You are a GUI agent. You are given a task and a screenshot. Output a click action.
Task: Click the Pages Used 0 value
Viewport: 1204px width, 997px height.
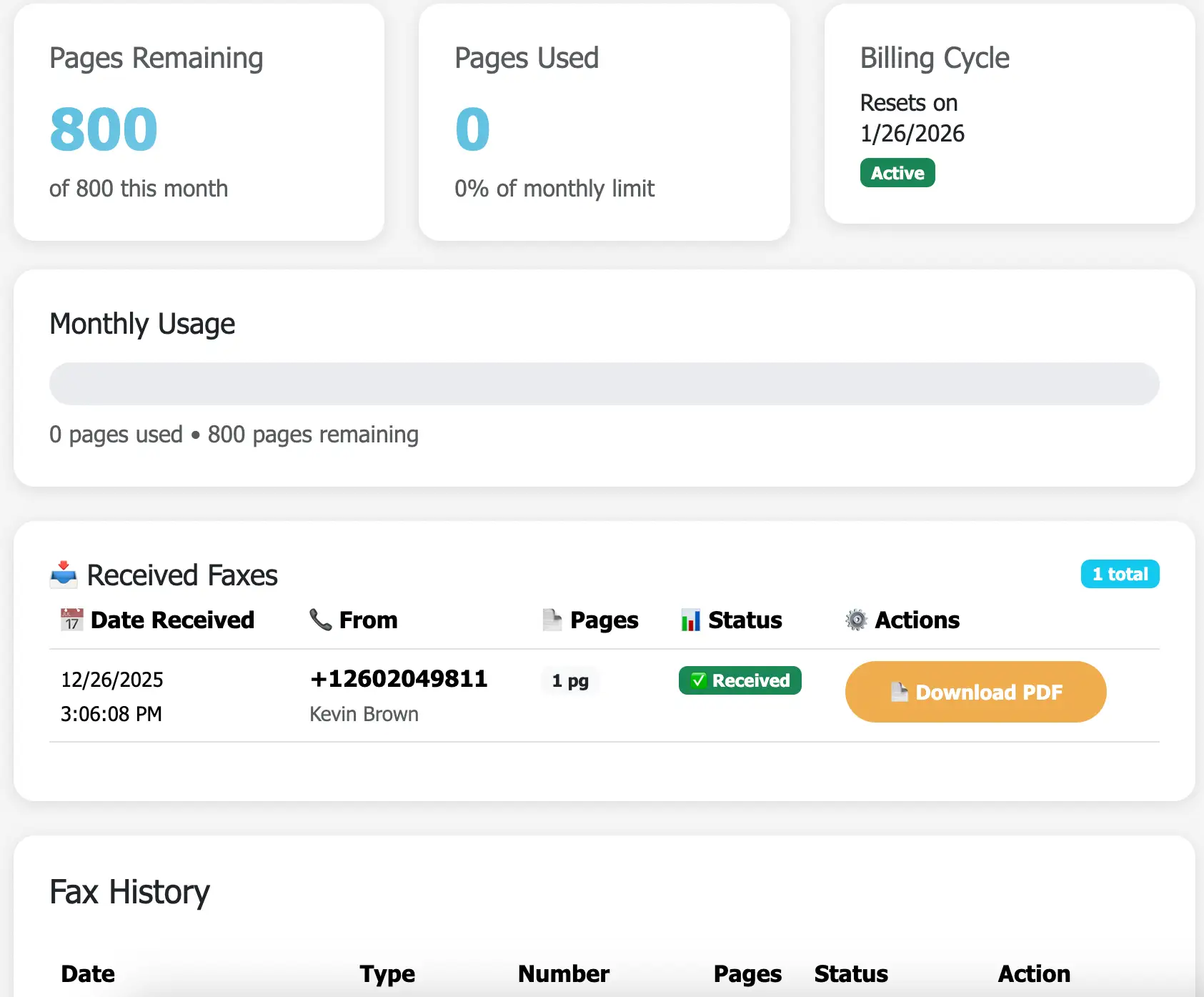point(472,129)
